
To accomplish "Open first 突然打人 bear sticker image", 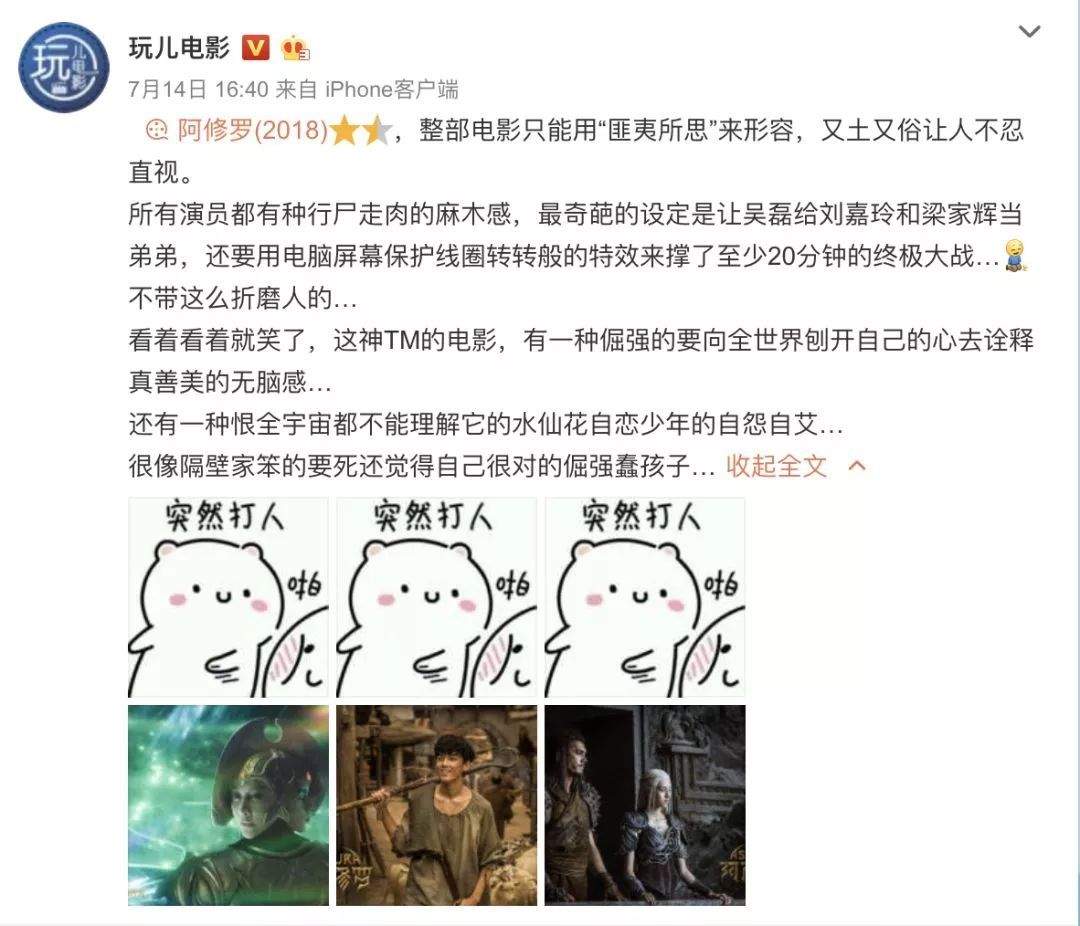I will [x=228, y=597].
